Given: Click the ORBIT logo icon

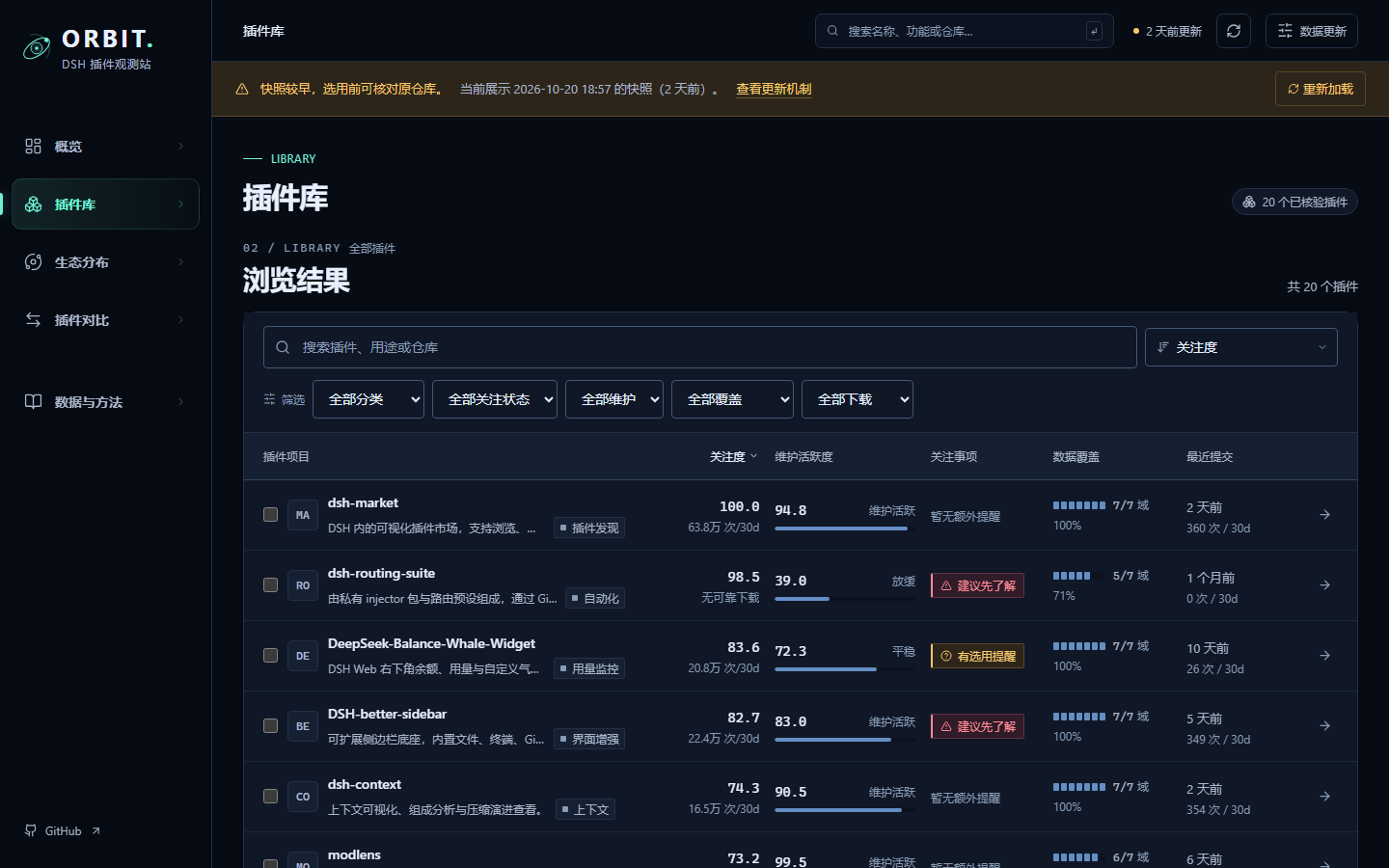Looking at the screenshot, I should tap(37, 47).
